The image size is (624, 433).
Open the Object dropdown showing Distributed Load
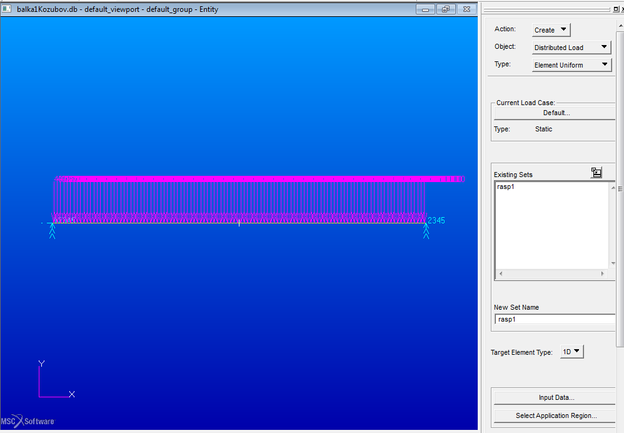pos(571,47)
